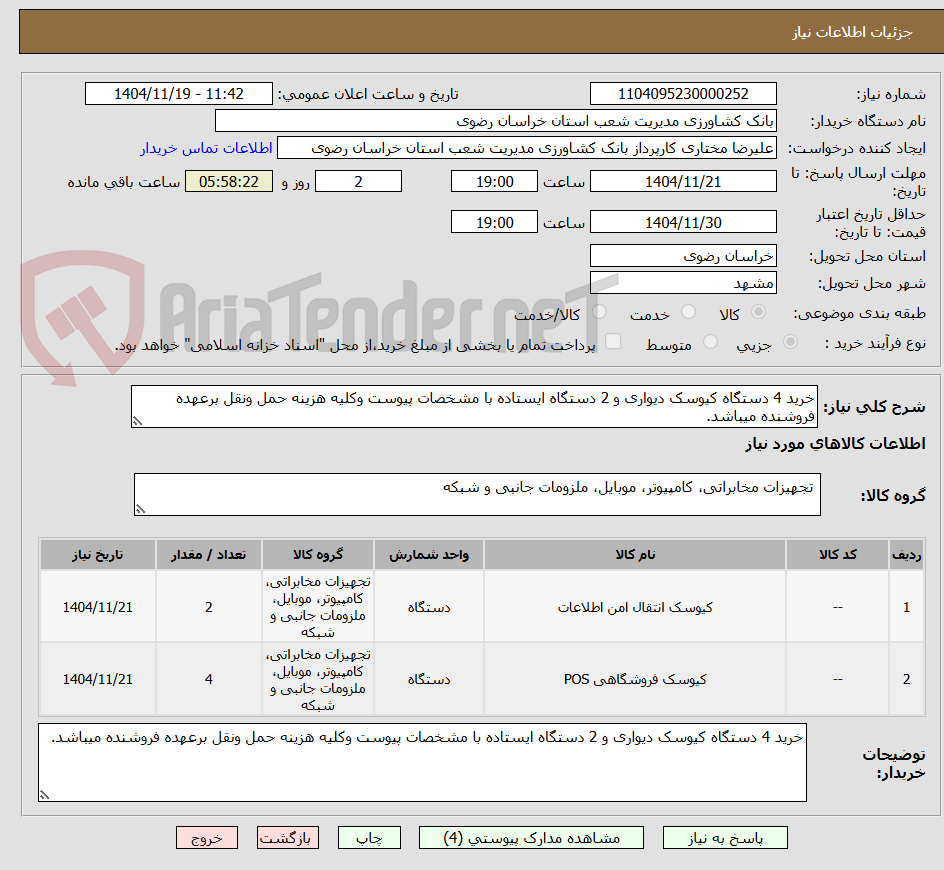944x870 pixels.
Task: Click row number 1 cell
Action: (907, 607)
